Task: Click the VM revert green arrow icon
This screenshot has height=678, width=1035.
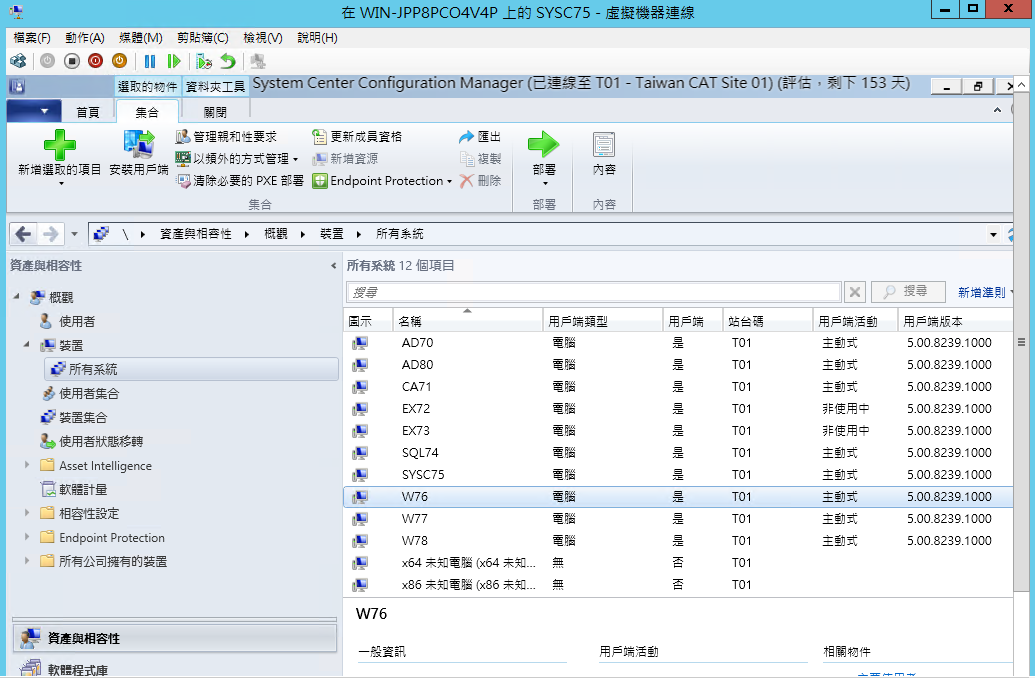Action: click(x=228, y=61)
